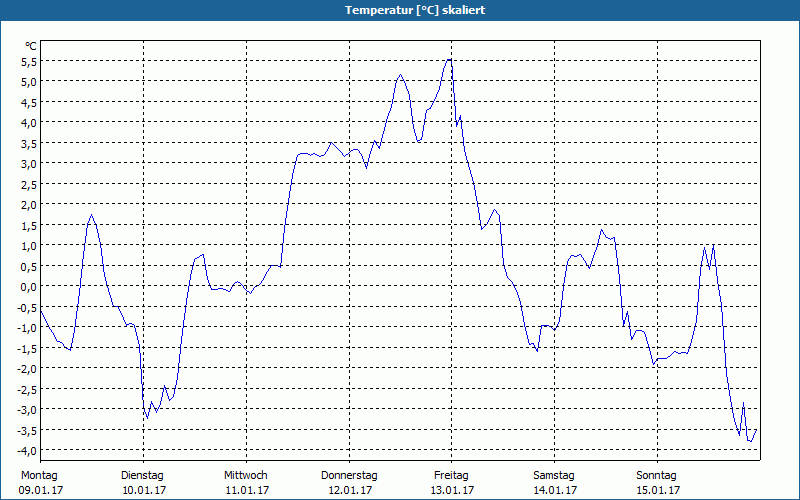Click the 4,5 y-axis label

[x=30, y=103]
